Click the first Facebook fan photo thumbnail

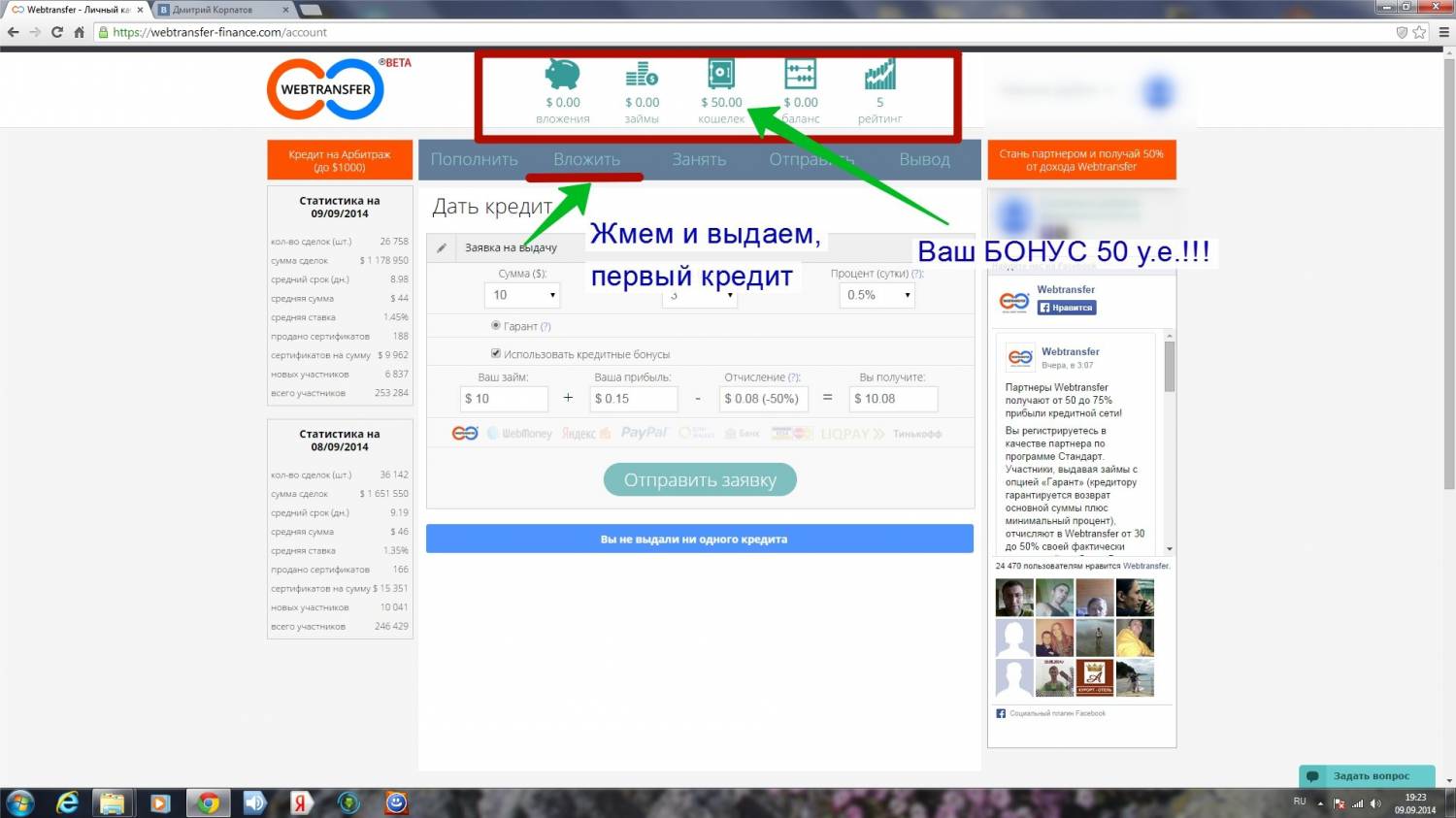tap(1014, 598)
